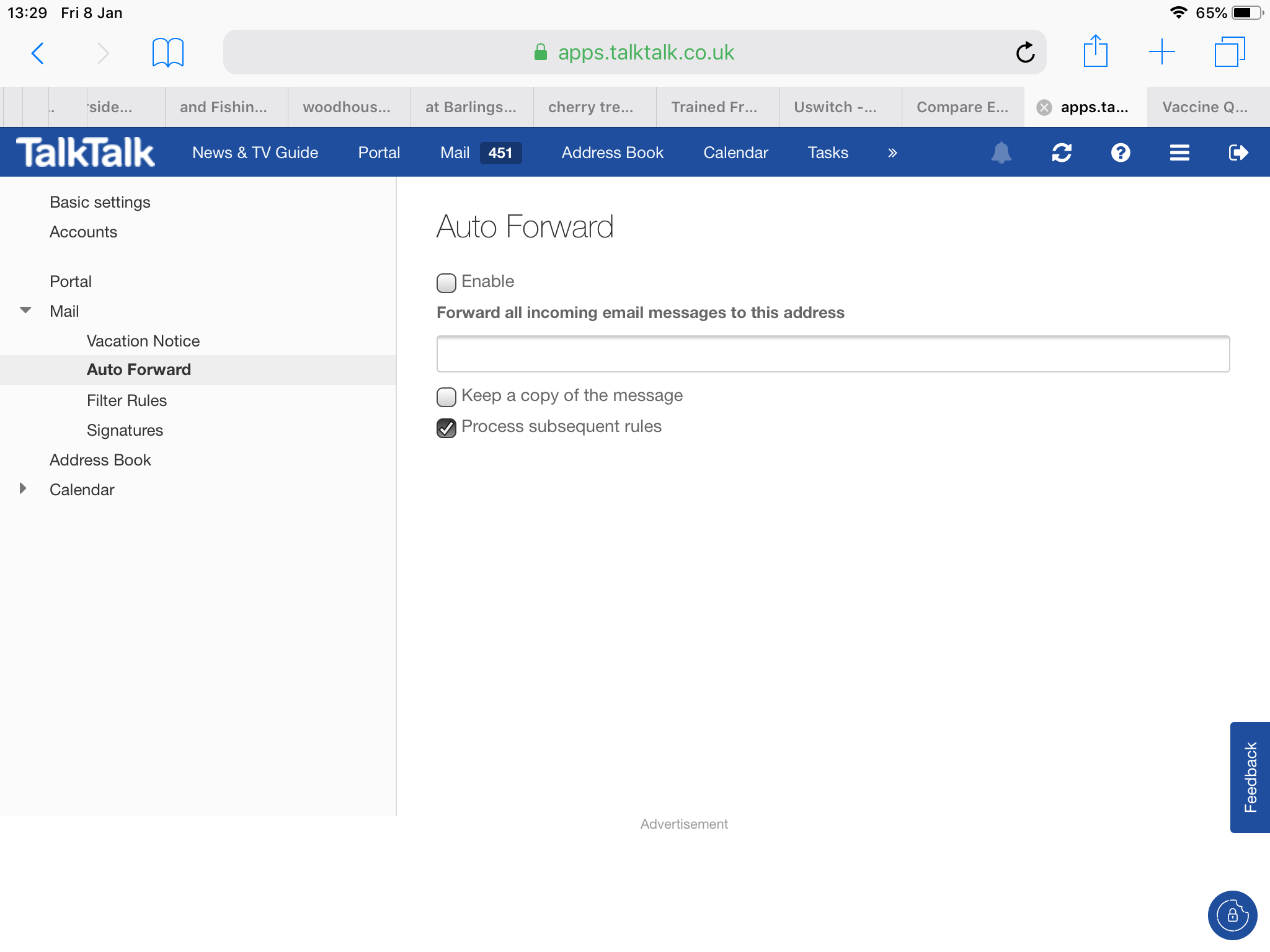This screenshot has width=1270, height=952.
Task: Click the sign out icon
Action: pyautogui.click(x=1238, y=152)
